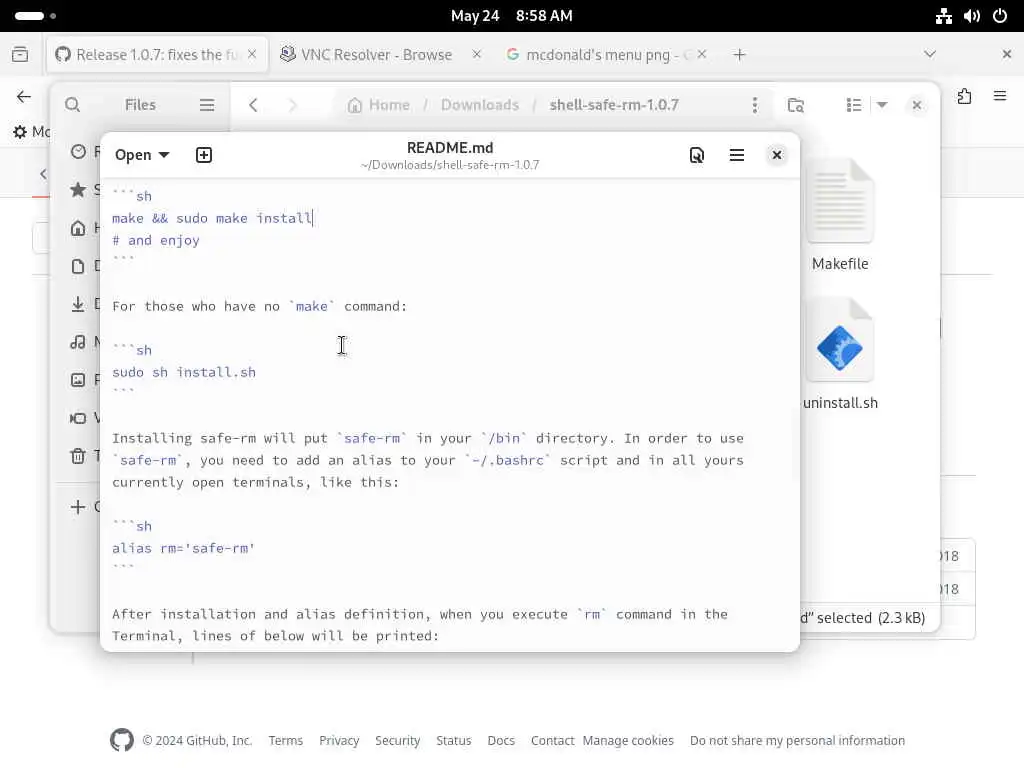Image resolution: width=1024 pixels, height=768 pixels.
Task: Close the Files window
Action: [x=917, y=105]
